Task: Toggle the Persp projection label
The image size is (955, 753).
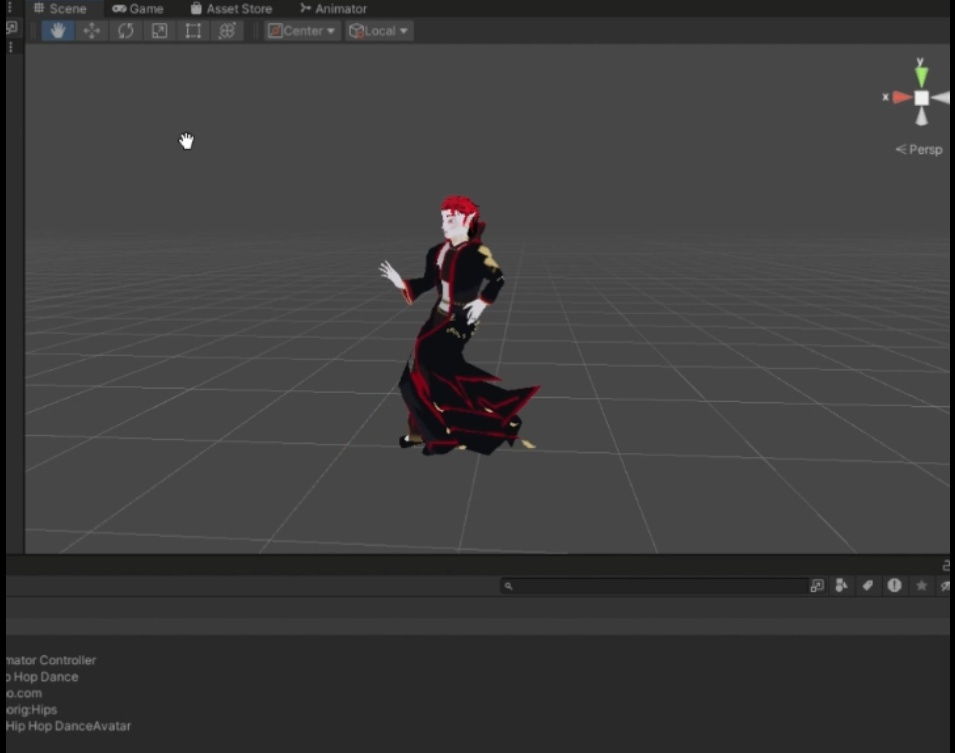Action: (x=918, y=149)
